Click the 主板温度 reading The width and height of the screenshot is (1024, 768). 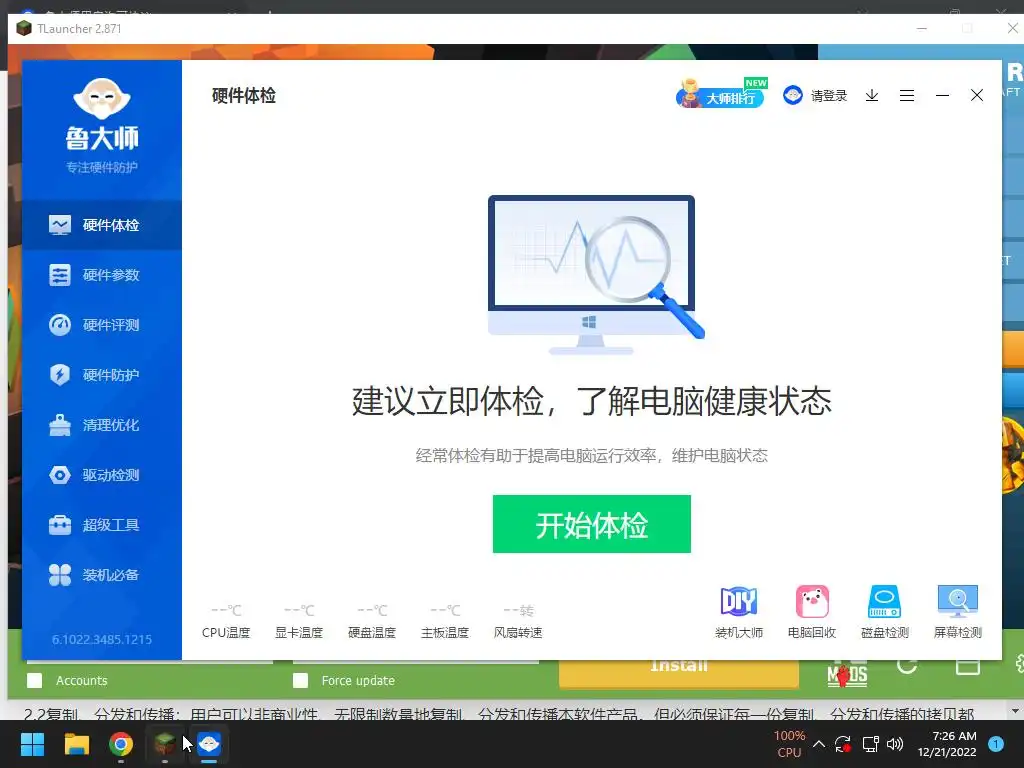(445, 621)
